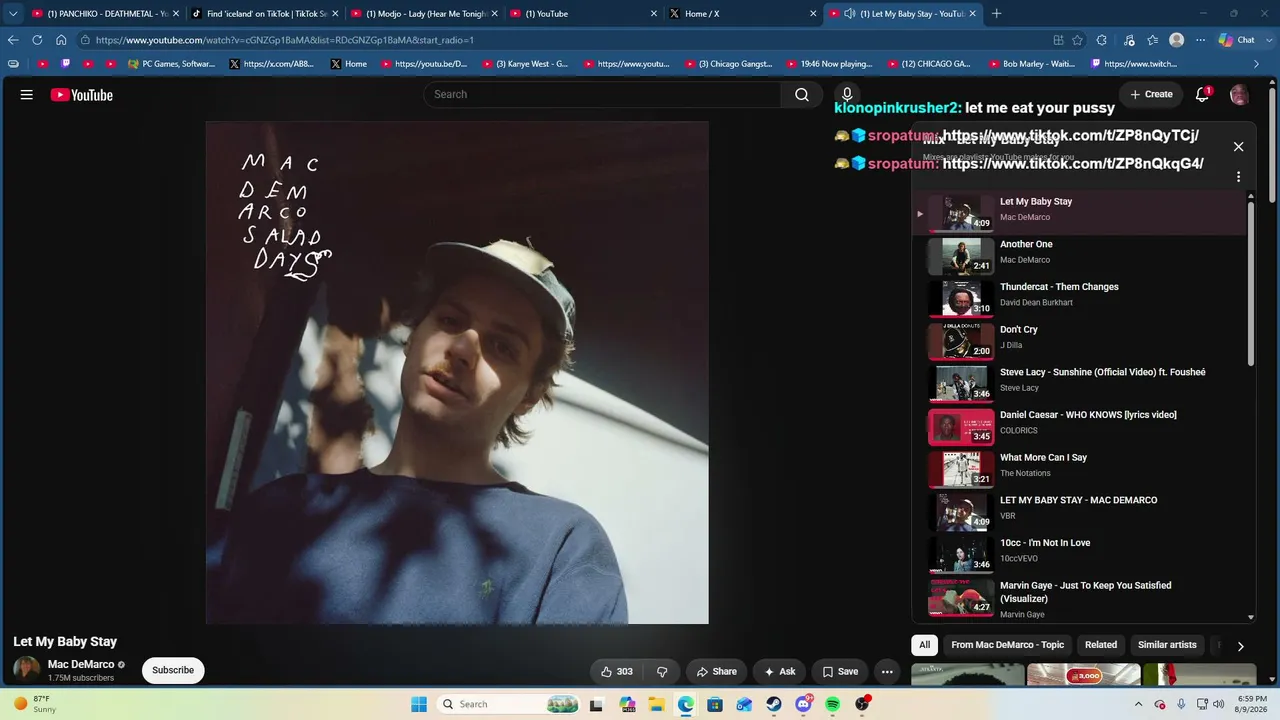Open a new browser tab
The image size is (1280, 720).
click(x=996, y=14)
